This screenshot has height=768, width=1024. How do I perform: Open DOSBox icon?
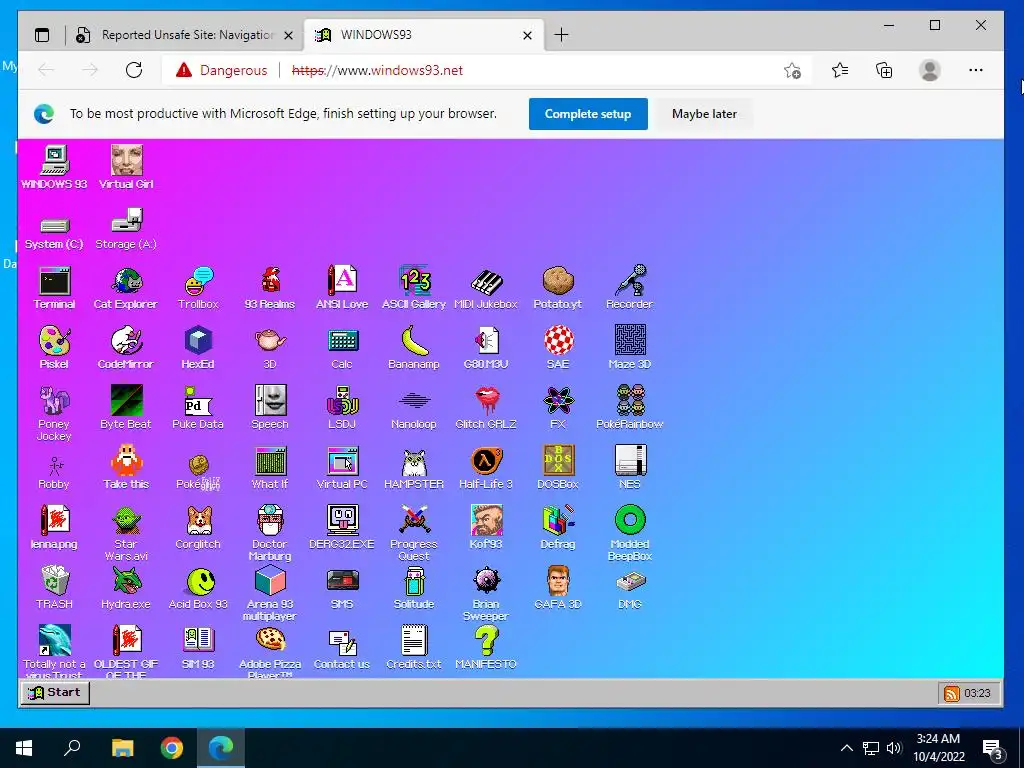(x=558, y=468)
